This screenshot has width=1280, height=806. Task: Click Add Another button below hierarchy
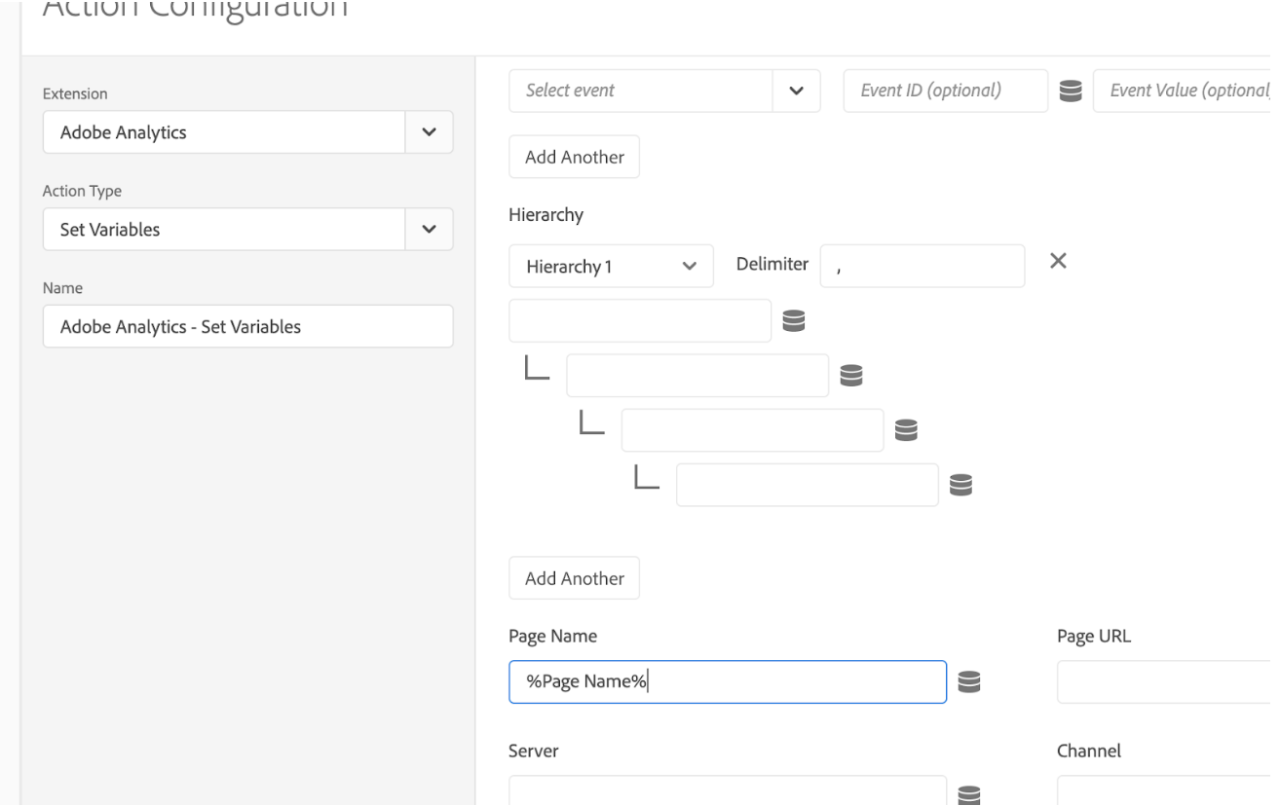[x=574, y=578]
